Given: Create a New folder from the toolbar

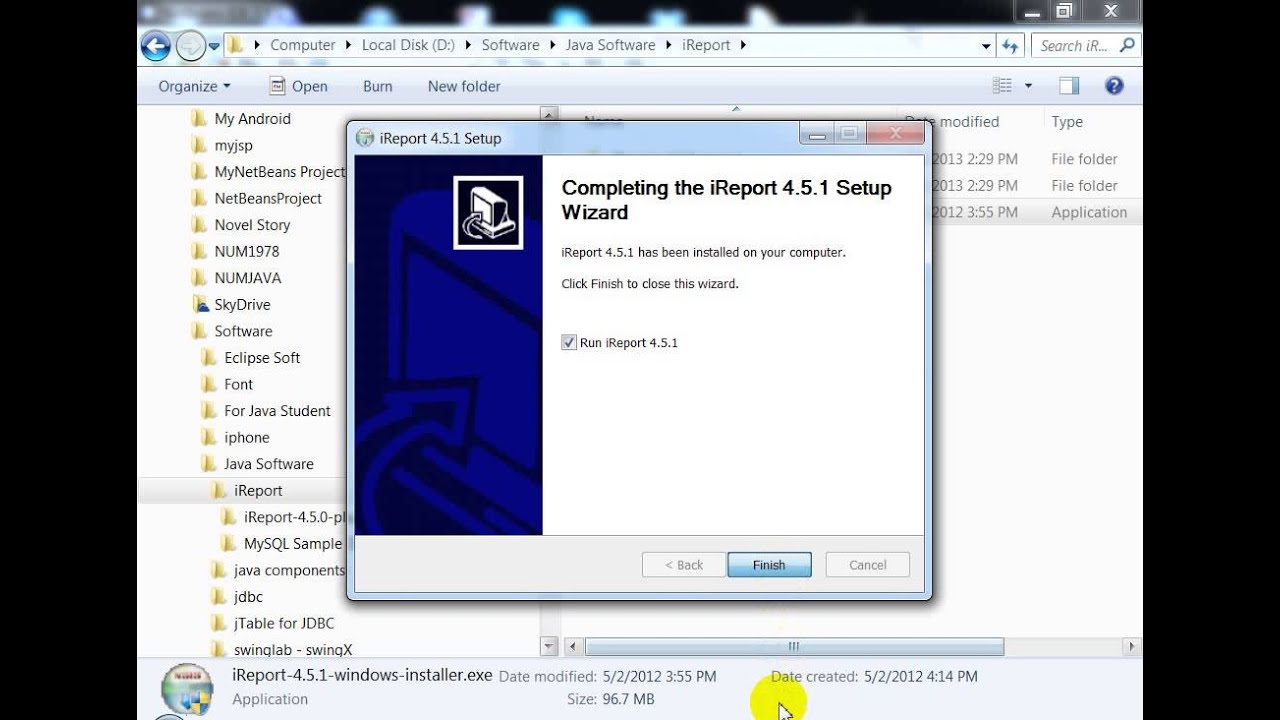Looking at the screenshot, I should click(x=464, y=86).
